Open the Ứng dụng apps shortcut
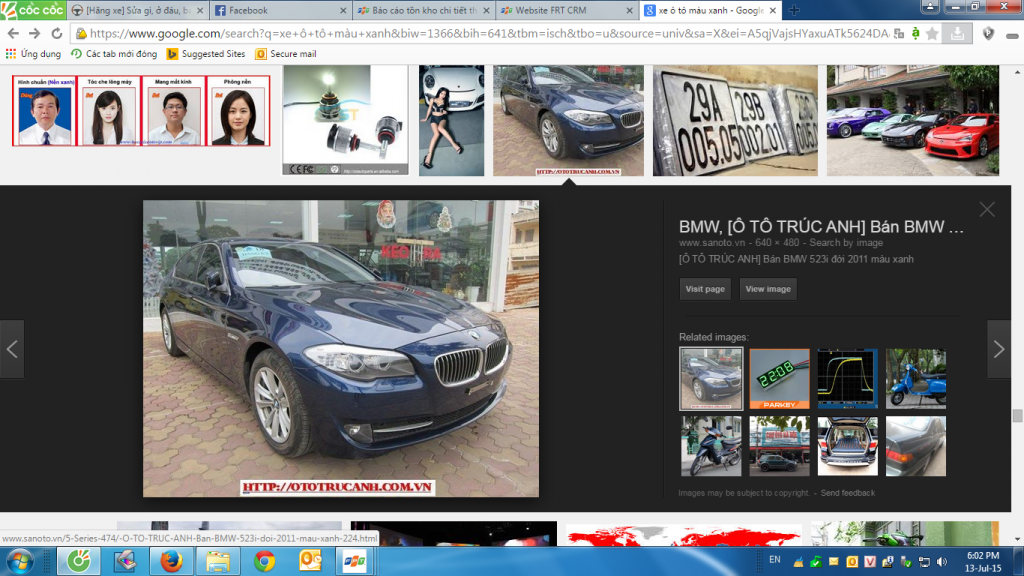The height and width of the screenshot is (576, 1024). (x=33, y=54)
